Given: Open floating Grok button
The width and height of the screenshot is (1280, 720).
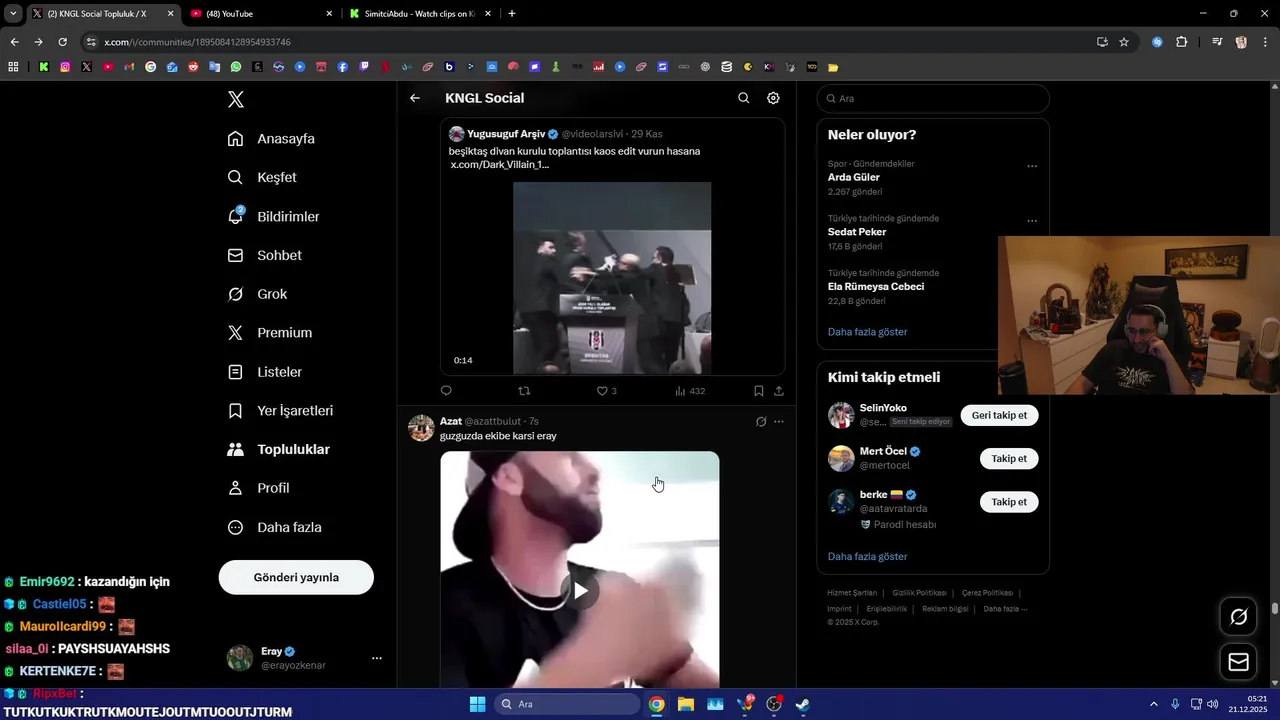Looking at the screenshot, I should (x=1238, y=617).
